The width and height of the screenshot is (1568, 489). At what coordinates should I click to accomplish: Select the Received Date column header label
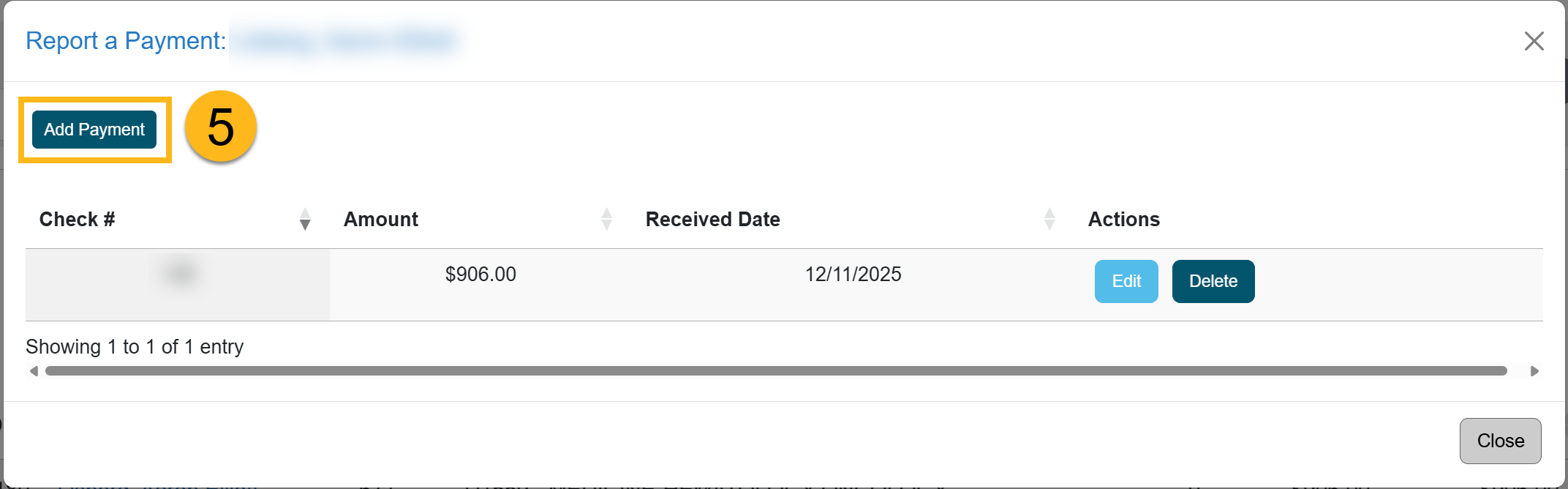(712, 220)
